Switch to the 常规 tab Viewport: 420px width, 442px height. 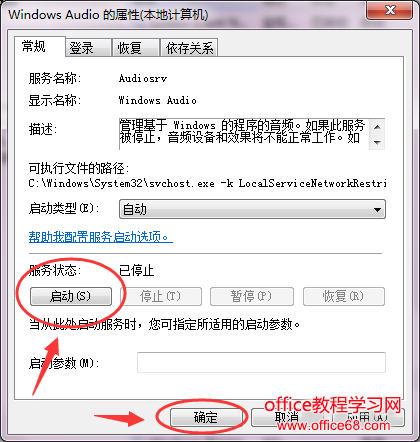click(34, 46)
